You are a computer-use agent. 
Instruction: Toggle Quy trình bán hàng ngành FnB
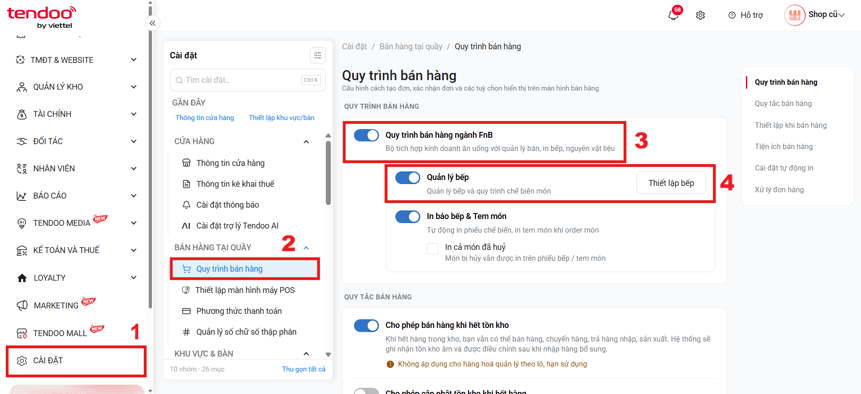click(366, 135)
